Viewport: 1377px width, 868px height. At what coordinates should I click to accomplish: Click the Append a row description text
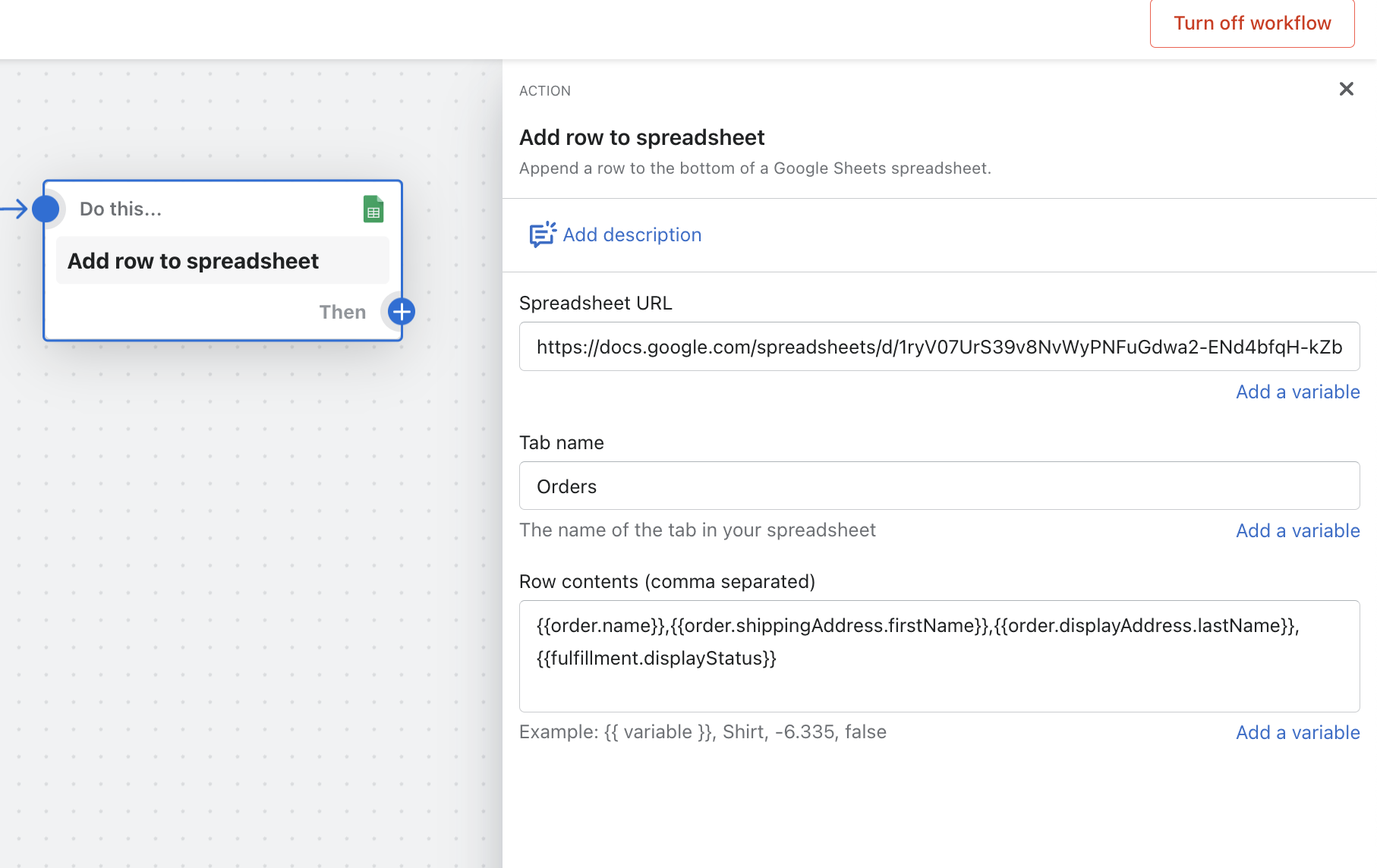[755, 168]
